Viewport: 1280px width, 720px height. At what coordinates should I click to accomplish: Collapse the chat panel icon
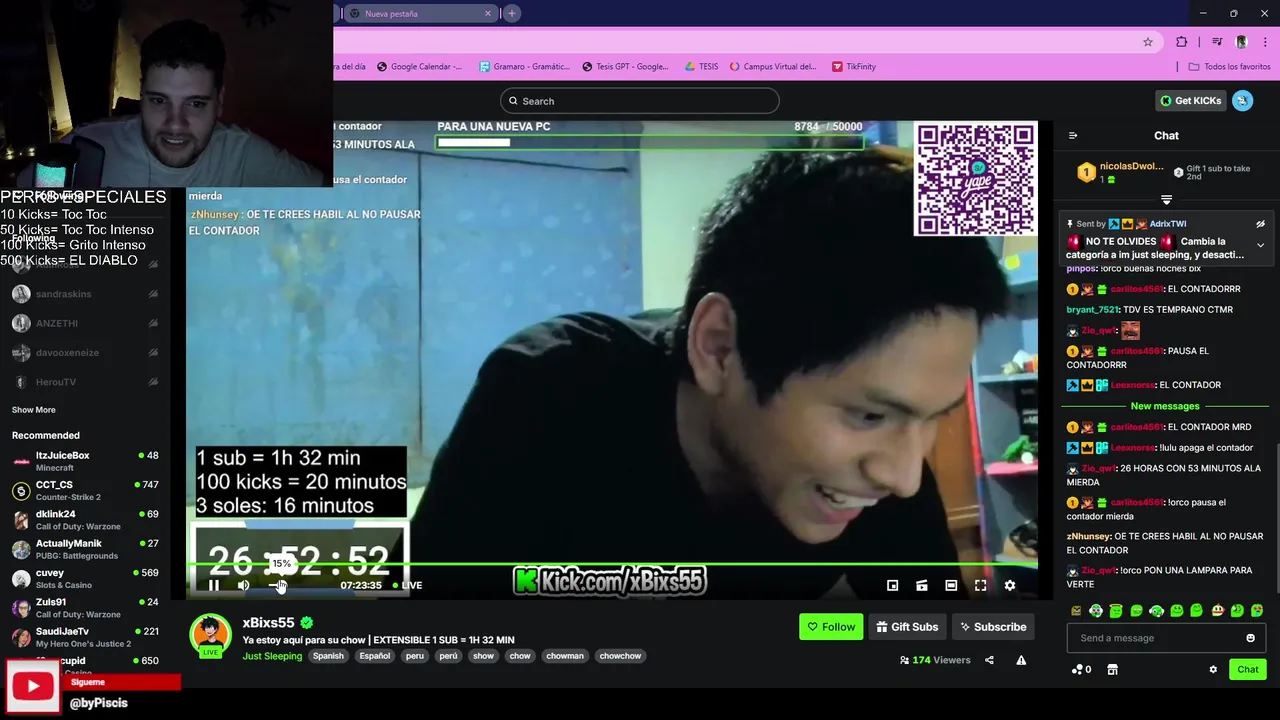[x=1073, y=135]
